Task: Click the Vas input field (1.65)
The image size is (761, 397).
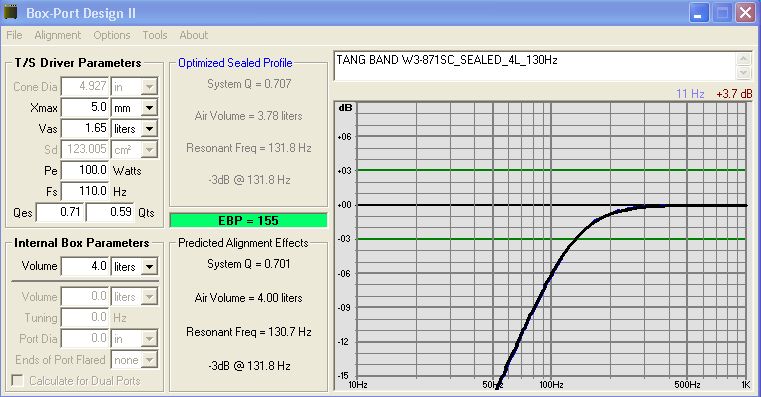Action: (x=85, y=129)
